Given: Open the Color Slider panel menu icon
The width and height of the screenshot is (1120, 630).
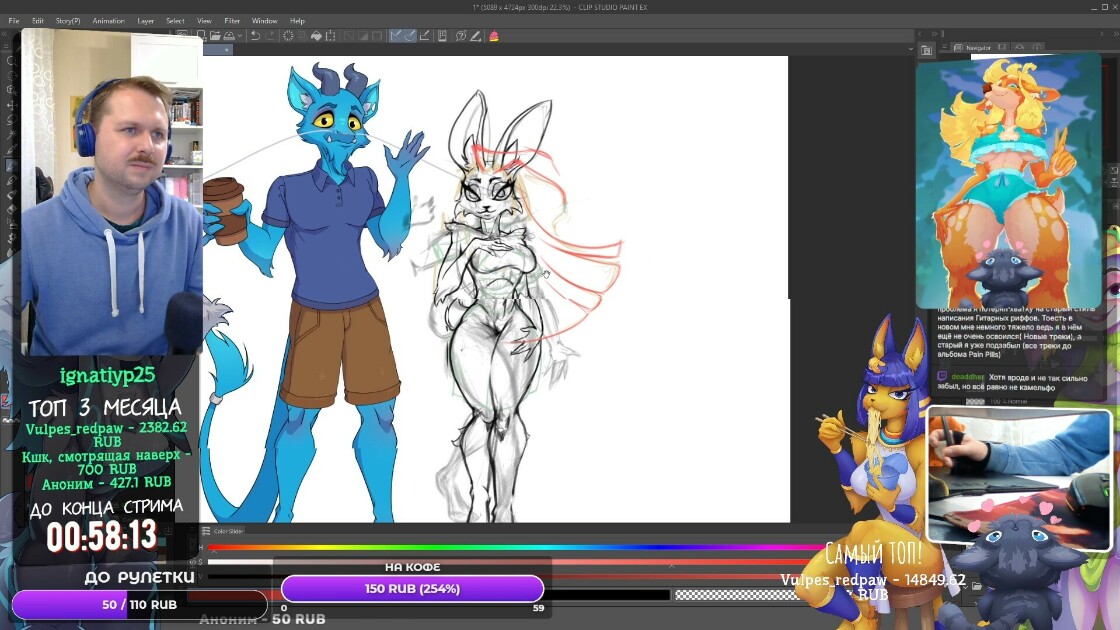Looking at the screenshot, I should 206,531.
